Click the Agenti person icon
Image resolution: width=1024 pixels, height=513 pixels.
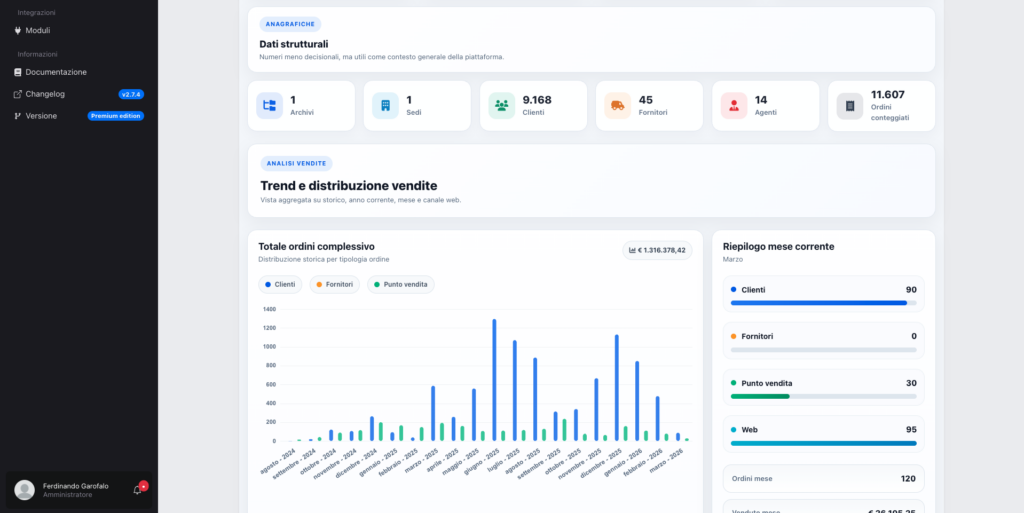(734, 106)
